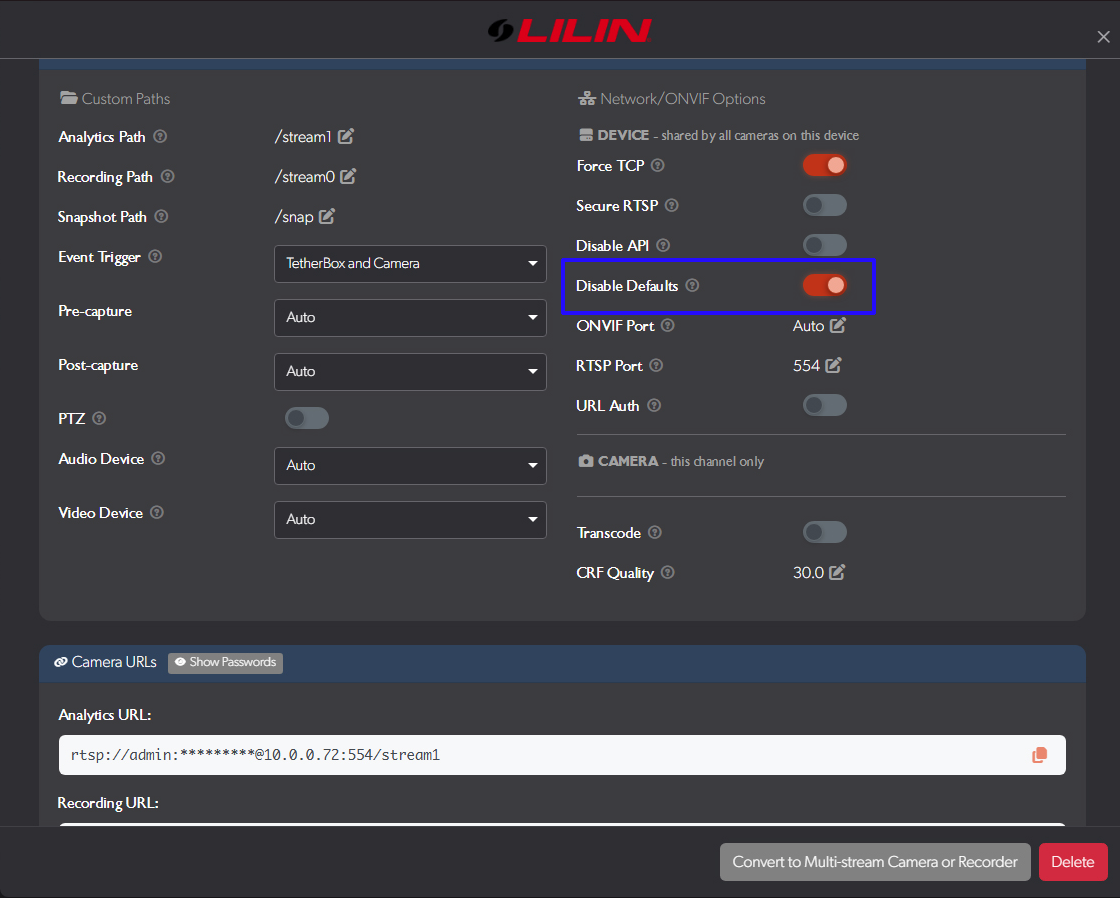Image resolution: width=1120 pixels, height=898 pixels.
Task: Open help for Analytics Path
Action: 161,136
